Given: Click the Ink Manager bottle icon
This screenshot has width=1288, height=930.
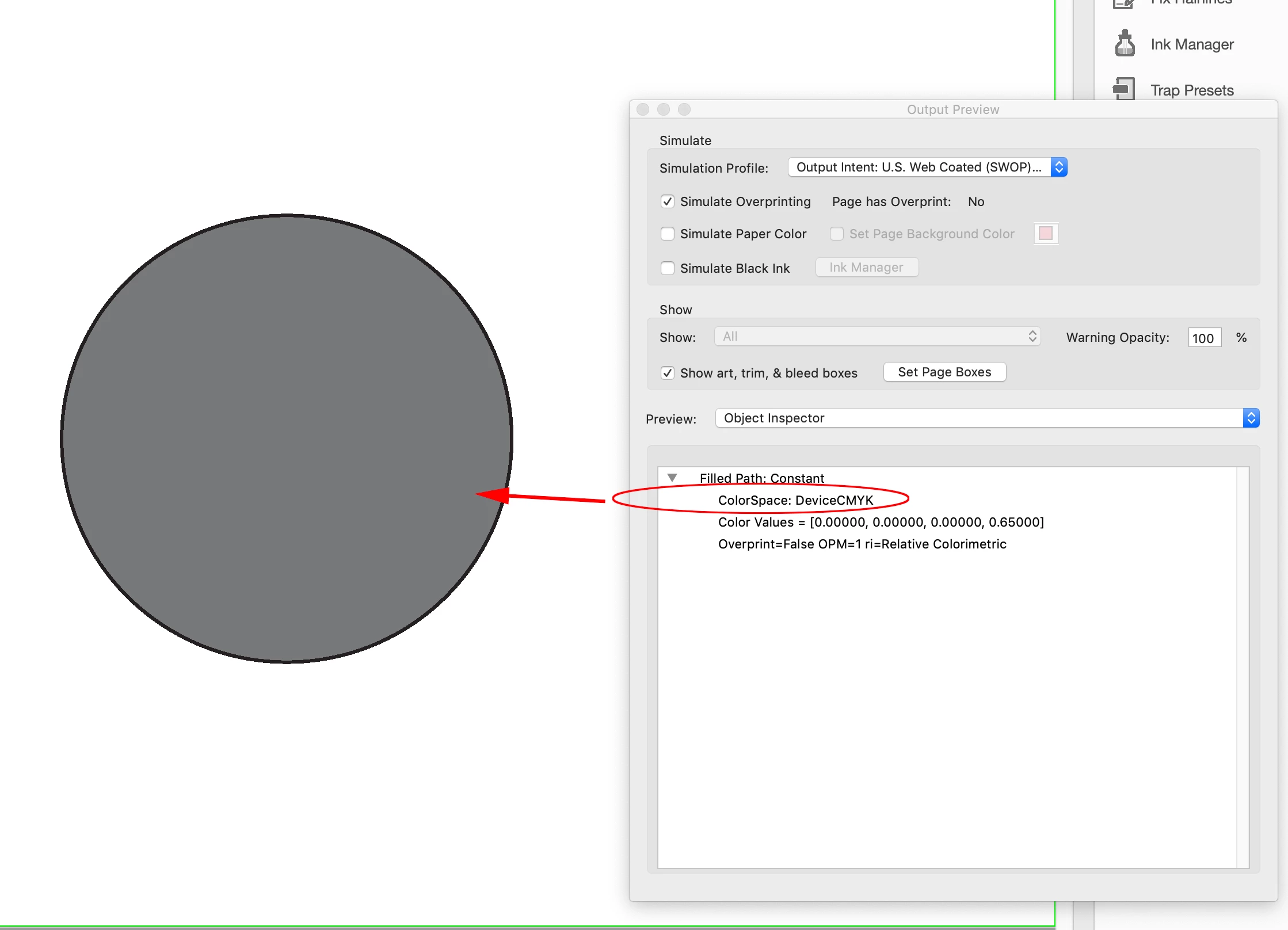Looking at the screenshot, I should (1125, 44).
